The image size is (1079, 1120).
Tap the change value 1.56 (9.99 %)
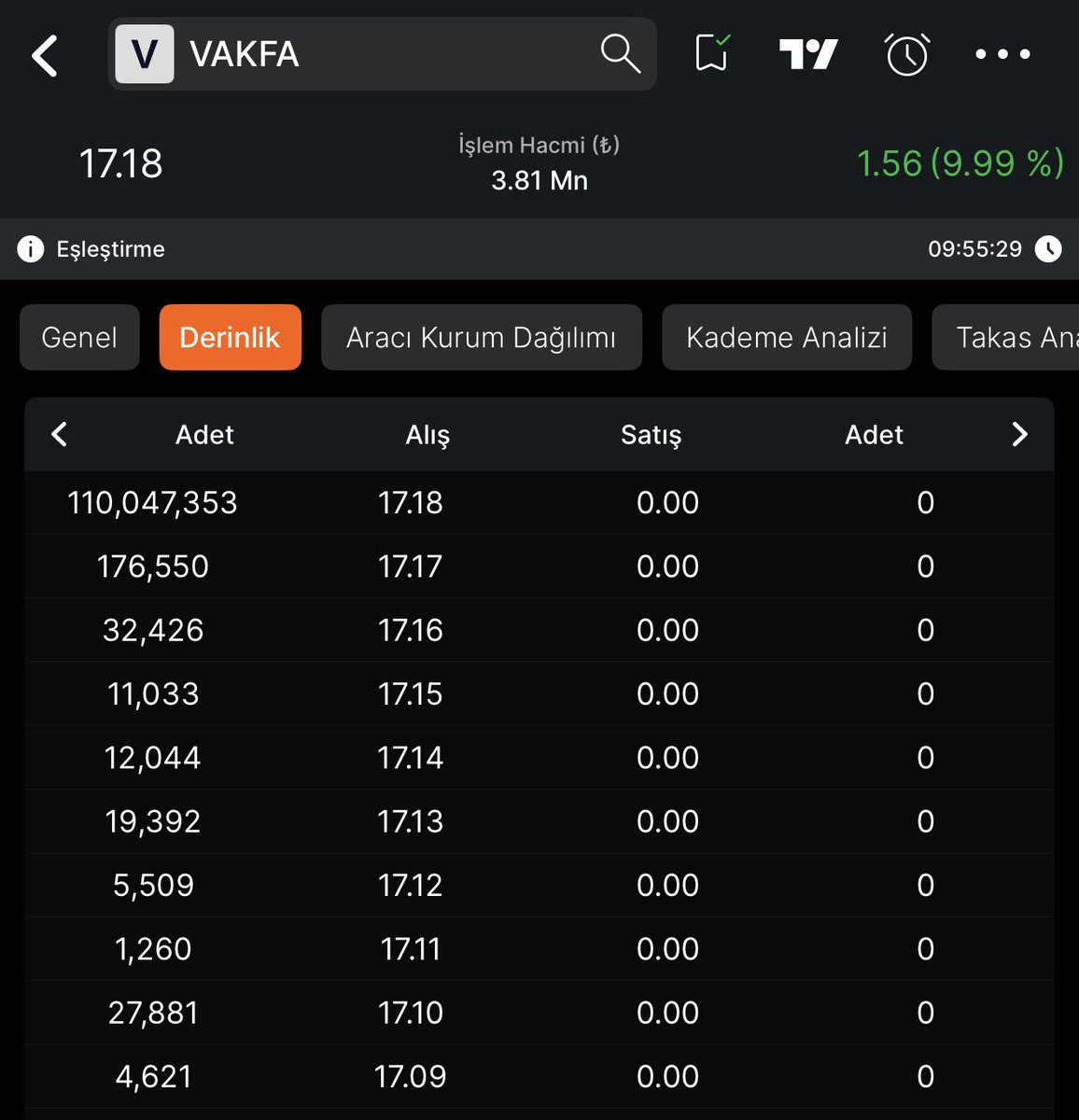(x=960, y=163)
